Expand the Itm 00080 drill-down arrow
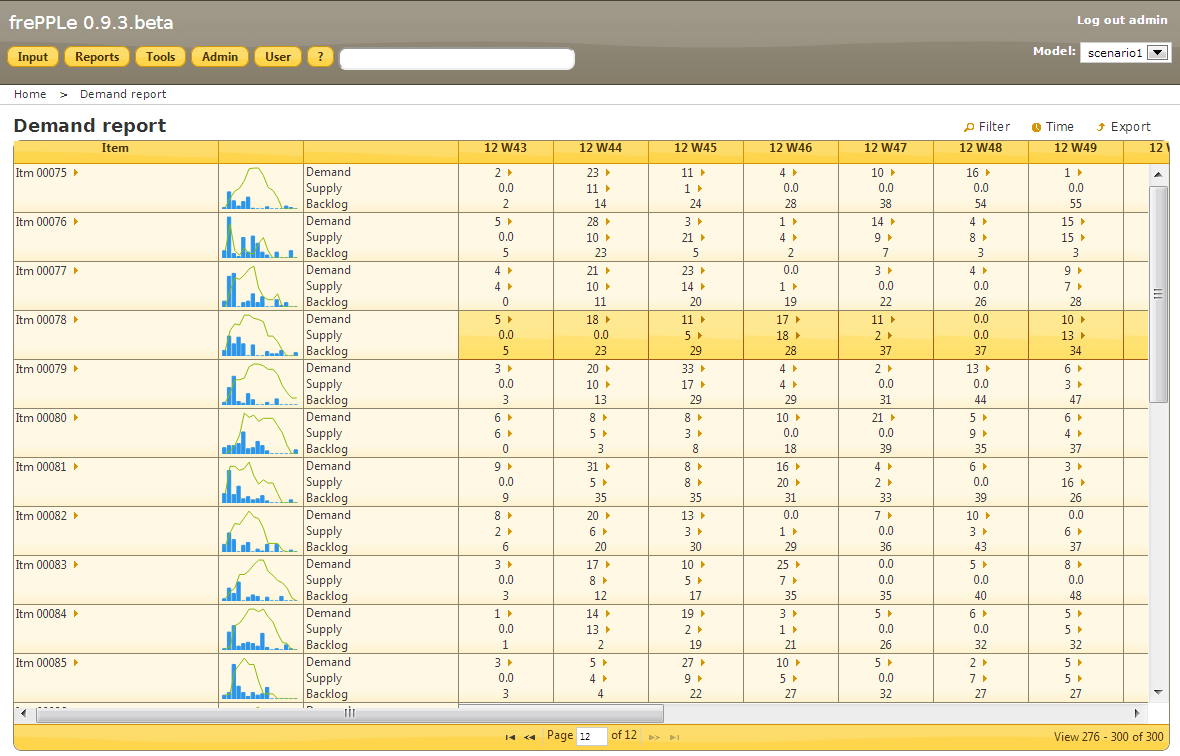 click(x=76, y=418)
